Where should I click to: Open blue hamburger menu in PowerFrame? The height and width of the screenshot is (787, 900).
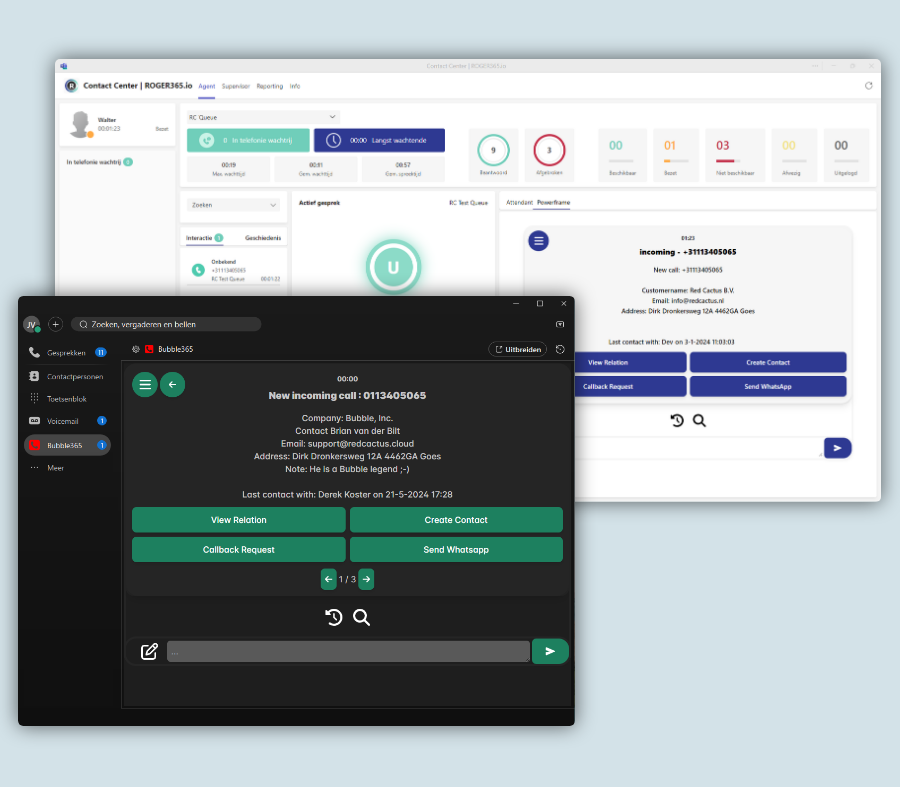[539, 241]
